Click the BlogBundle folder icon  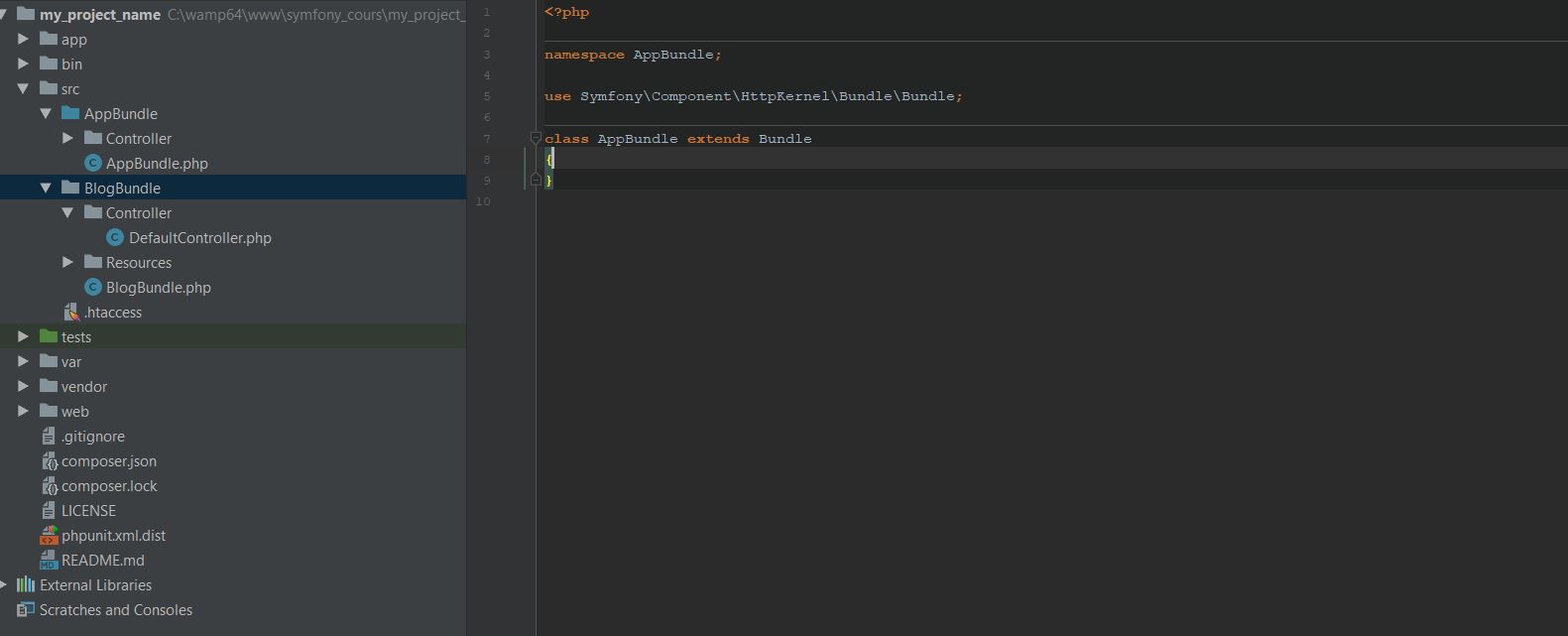[x=70, y=188]
